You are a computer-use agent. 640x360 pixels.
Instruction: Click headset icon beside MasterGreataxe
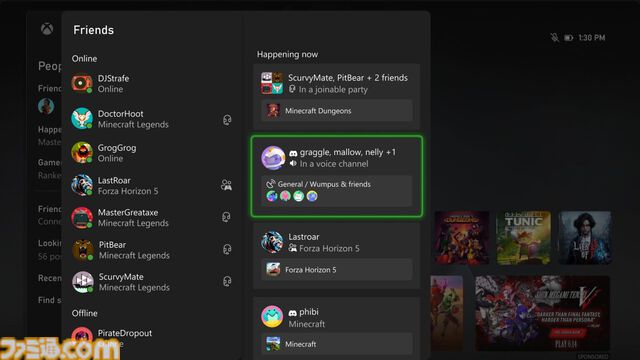click(227, 217)
